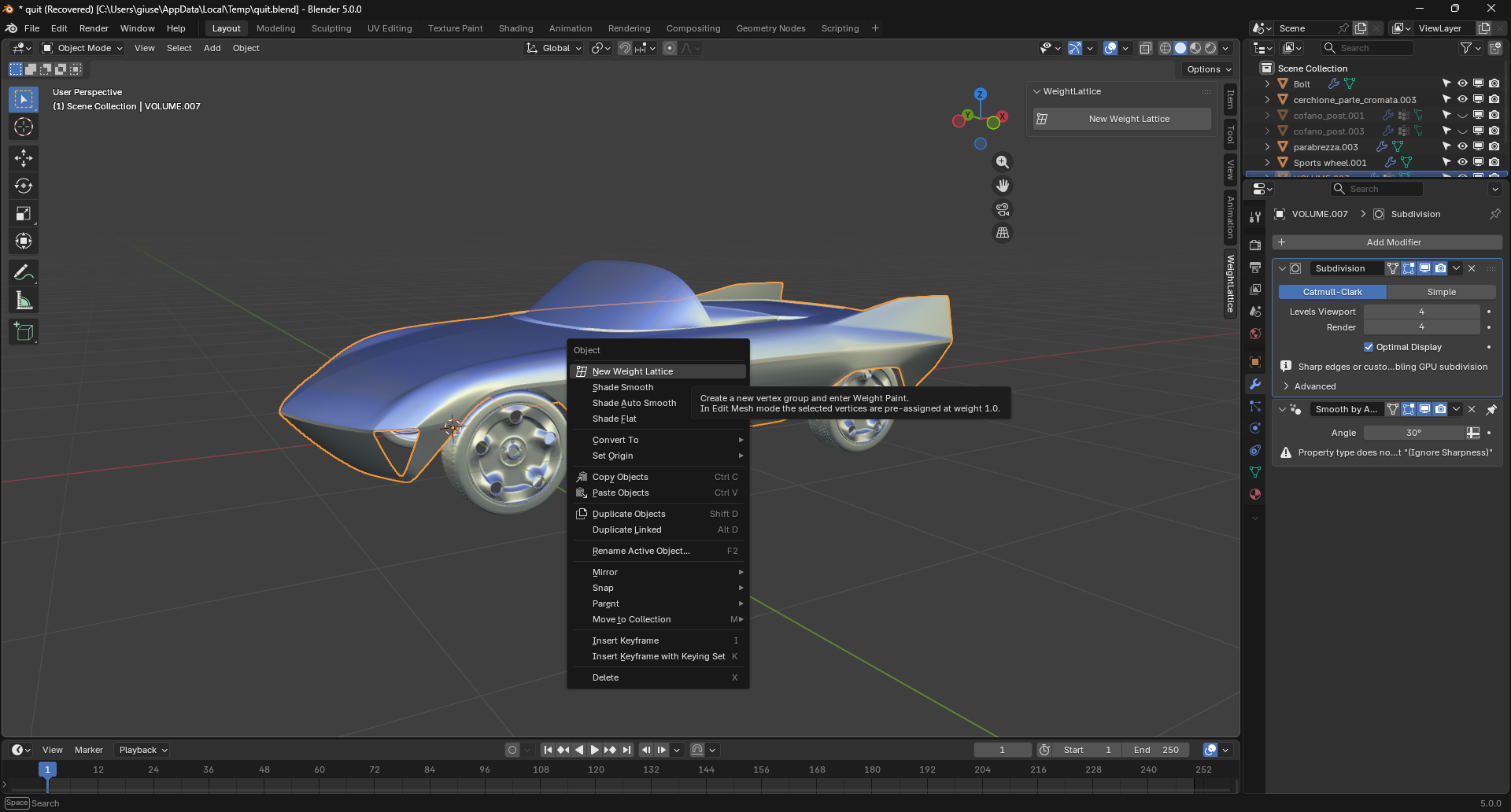The width and height of the screenshot is (1511, 812).
Task: Disable cerchione_parte_cromata.003 in renders
Action: (1494, 99)
